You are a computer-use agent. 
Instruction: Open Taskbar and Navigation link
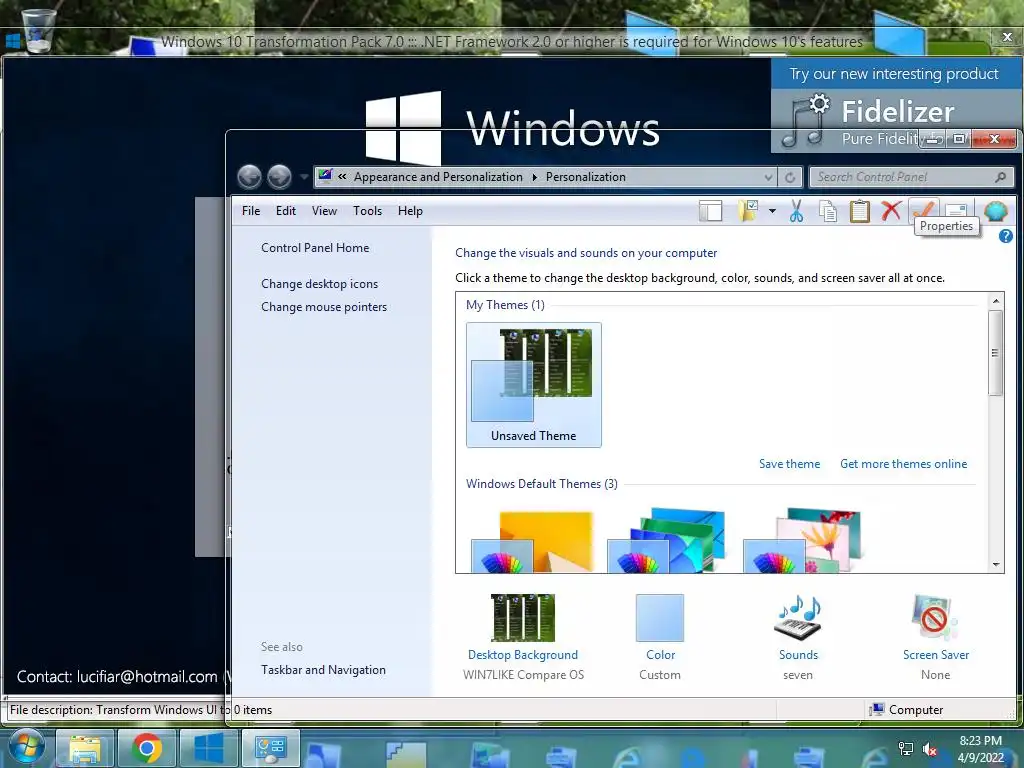[x=323, y=670]
